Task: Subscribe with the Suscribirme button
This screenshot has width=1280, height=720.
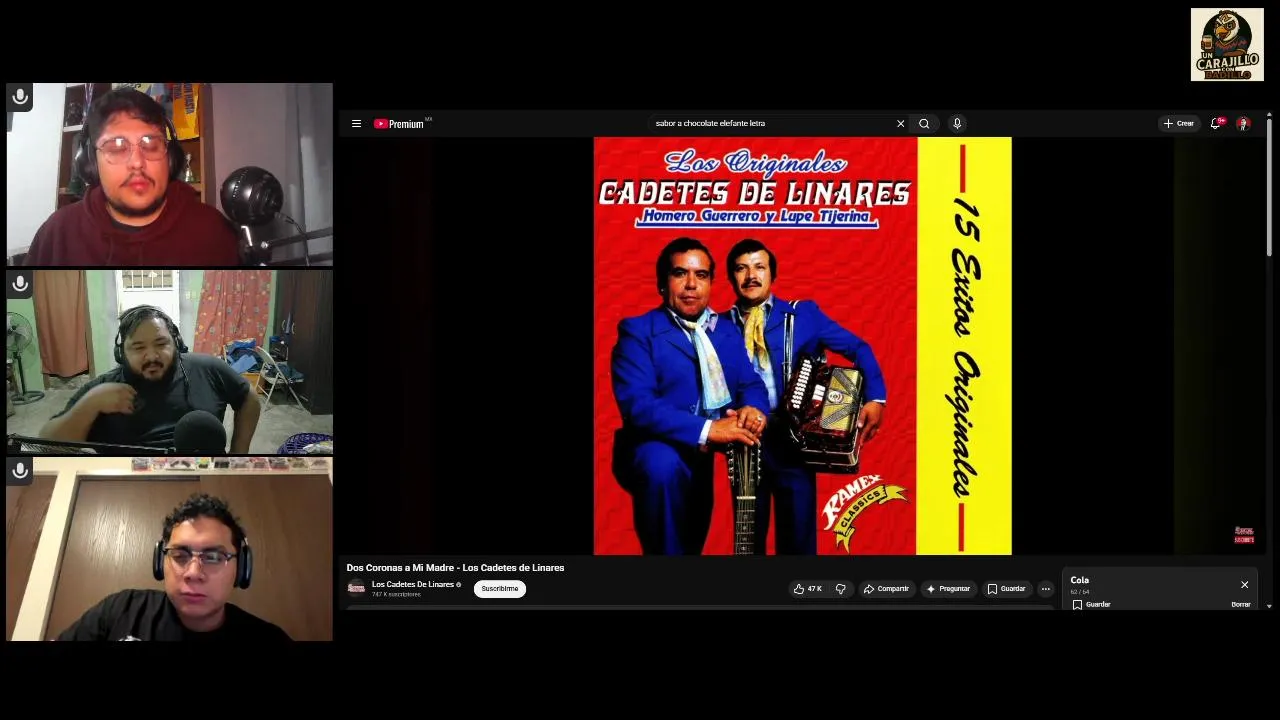Action: coord(500,589)
